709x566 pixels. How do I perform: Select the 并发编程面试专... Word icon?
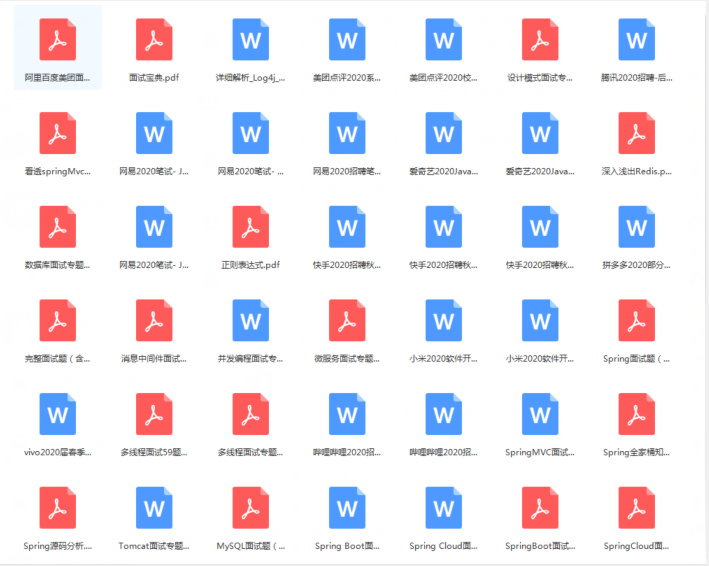click(251, 320)
